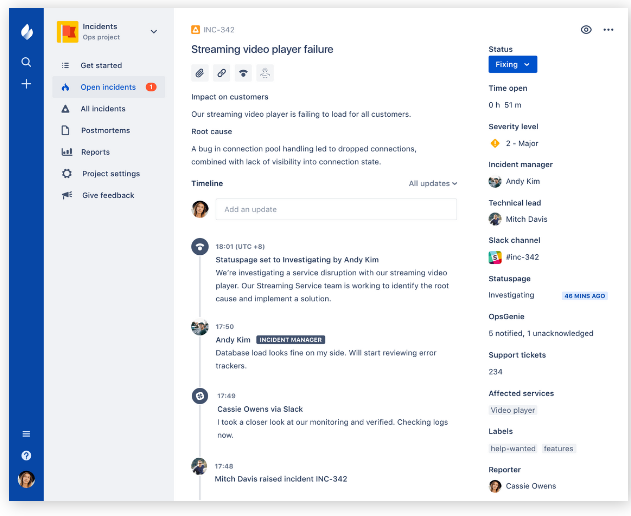Open search from the blue sidebar

[x=26, y=62]
